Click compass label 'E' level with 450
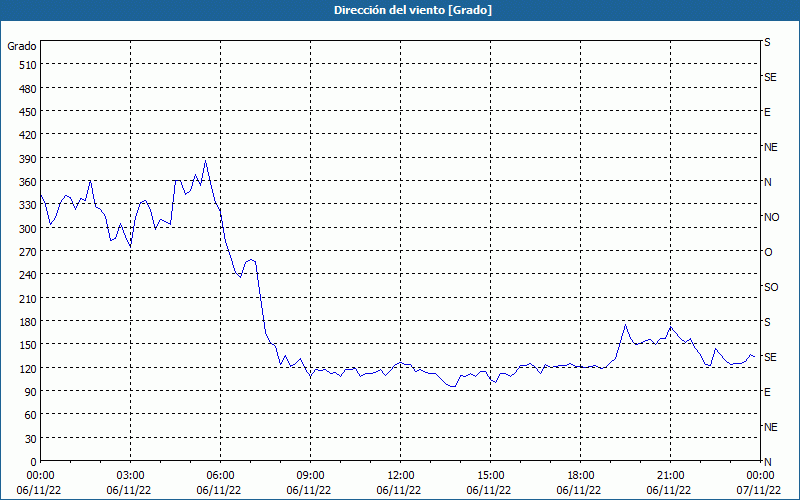Screen dimensions: 800x500 tap(767, 112)
